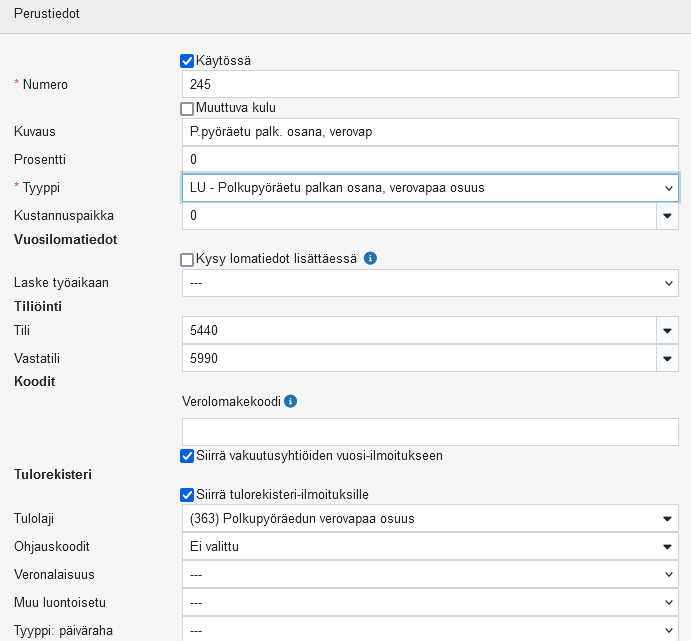Uncheck Siirrä vakuutusyhtiöiden vuosi-ilmoitukseen
Viewport: 691px width, 641px height.
187,456
